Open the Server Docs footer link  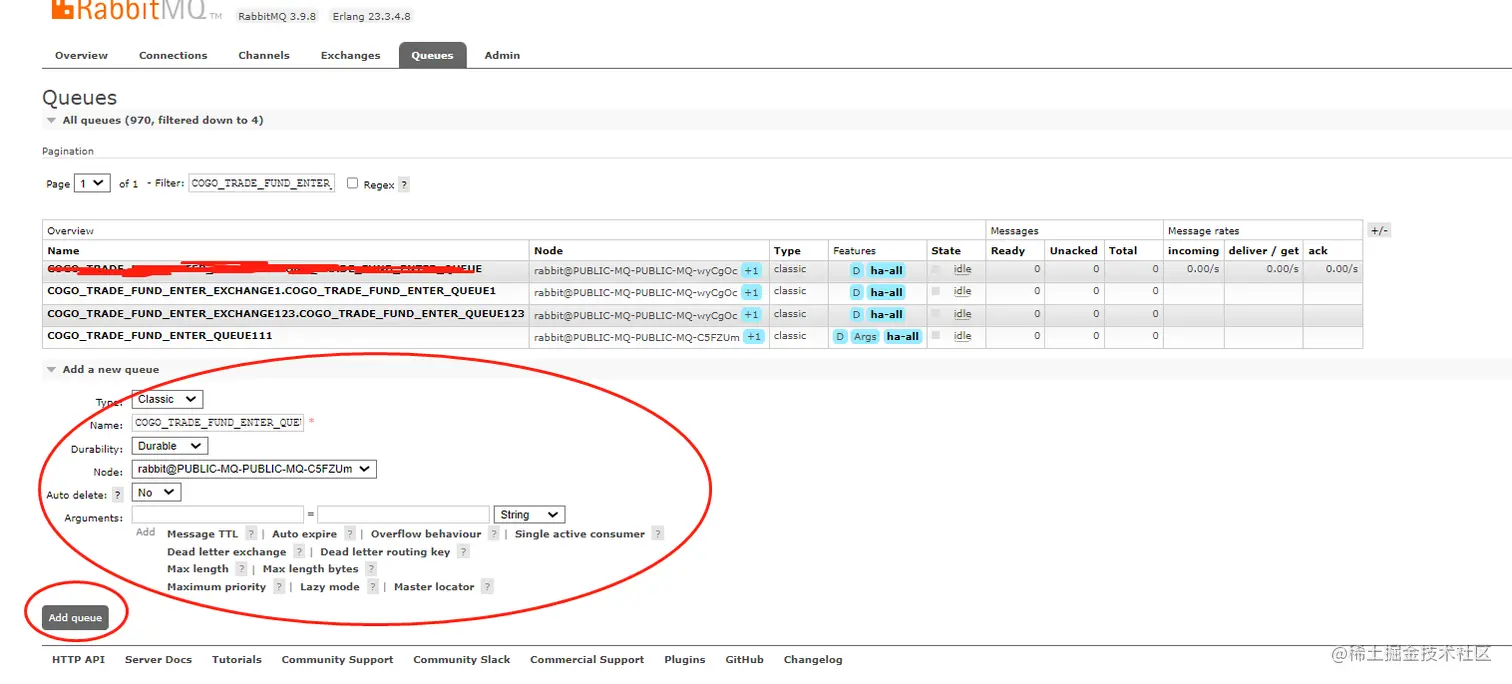(x=158, y=660)
